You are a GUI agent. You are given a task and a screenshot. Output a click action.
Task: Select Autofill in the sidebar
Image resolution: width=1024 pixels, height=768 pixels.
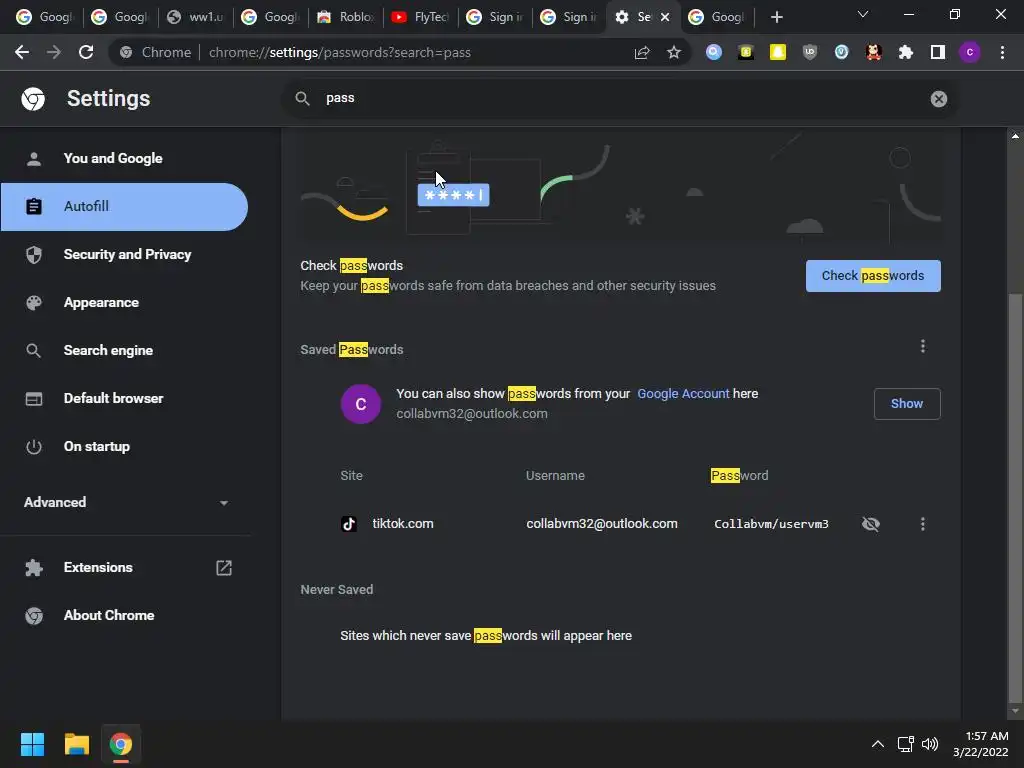click(x=125, y=206)
